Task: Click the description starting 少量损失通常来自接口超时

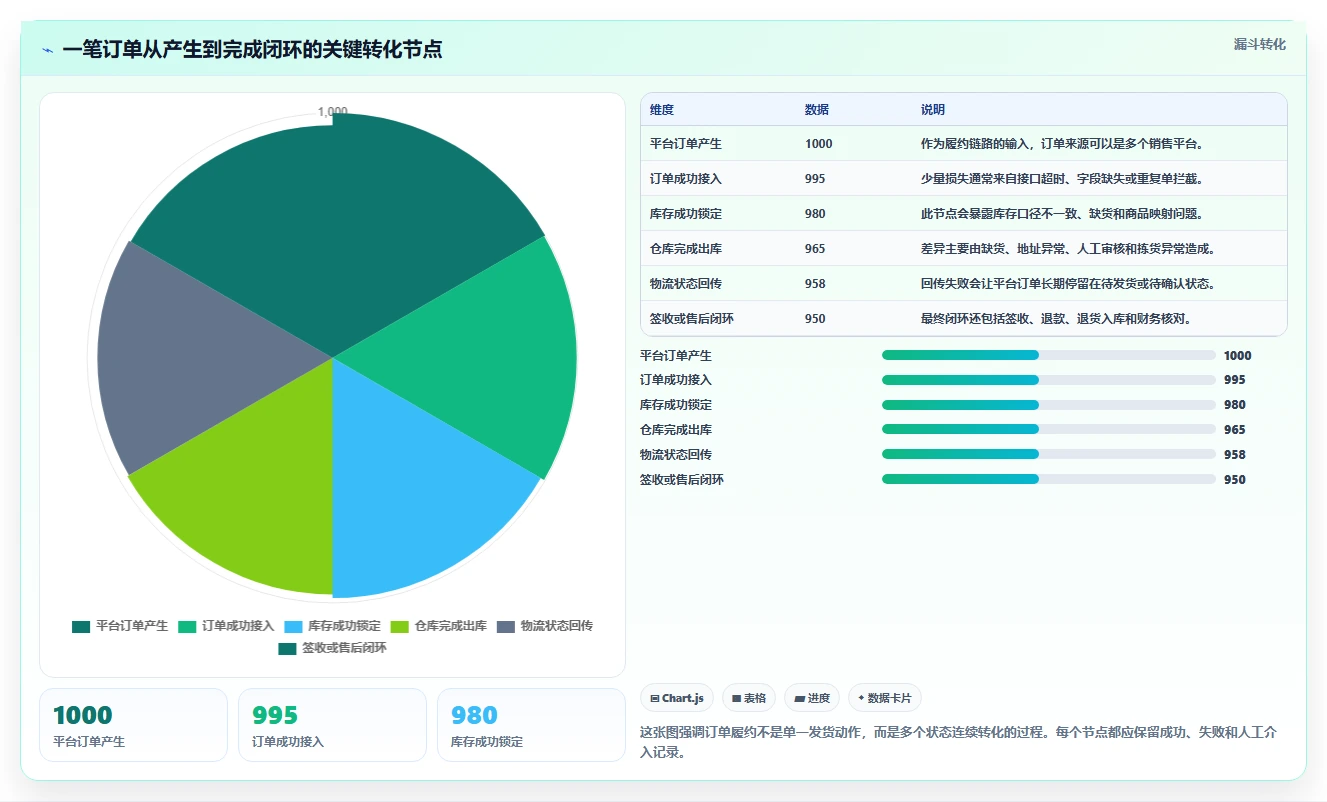Action: coord(1062,179)
